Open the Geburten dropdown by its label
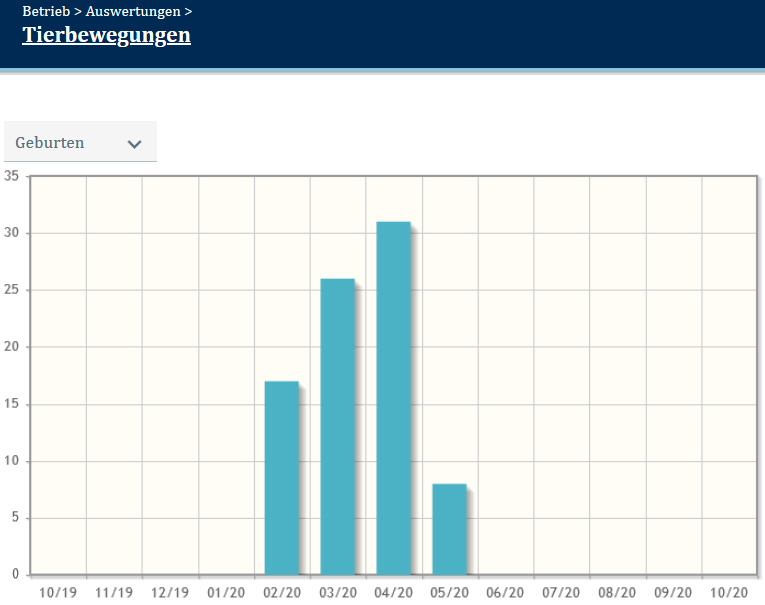 (50, 143)
